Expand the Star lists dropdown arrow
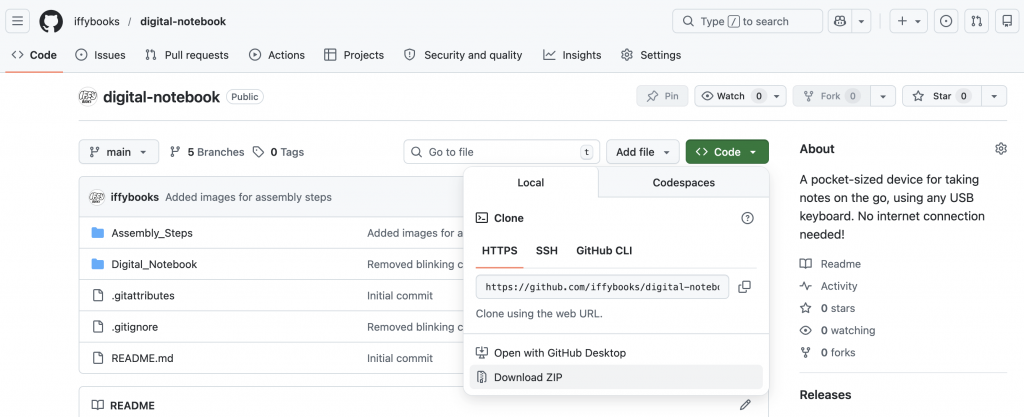This screenshot has width=1024, height=417. 993,96
